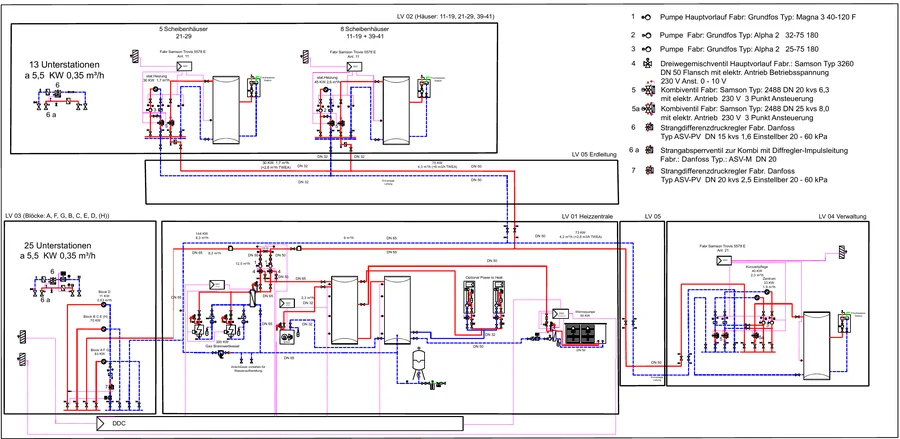Click circulation pump on return line below gas boilers
Screen dimensions: 900x439
[219, 355]
